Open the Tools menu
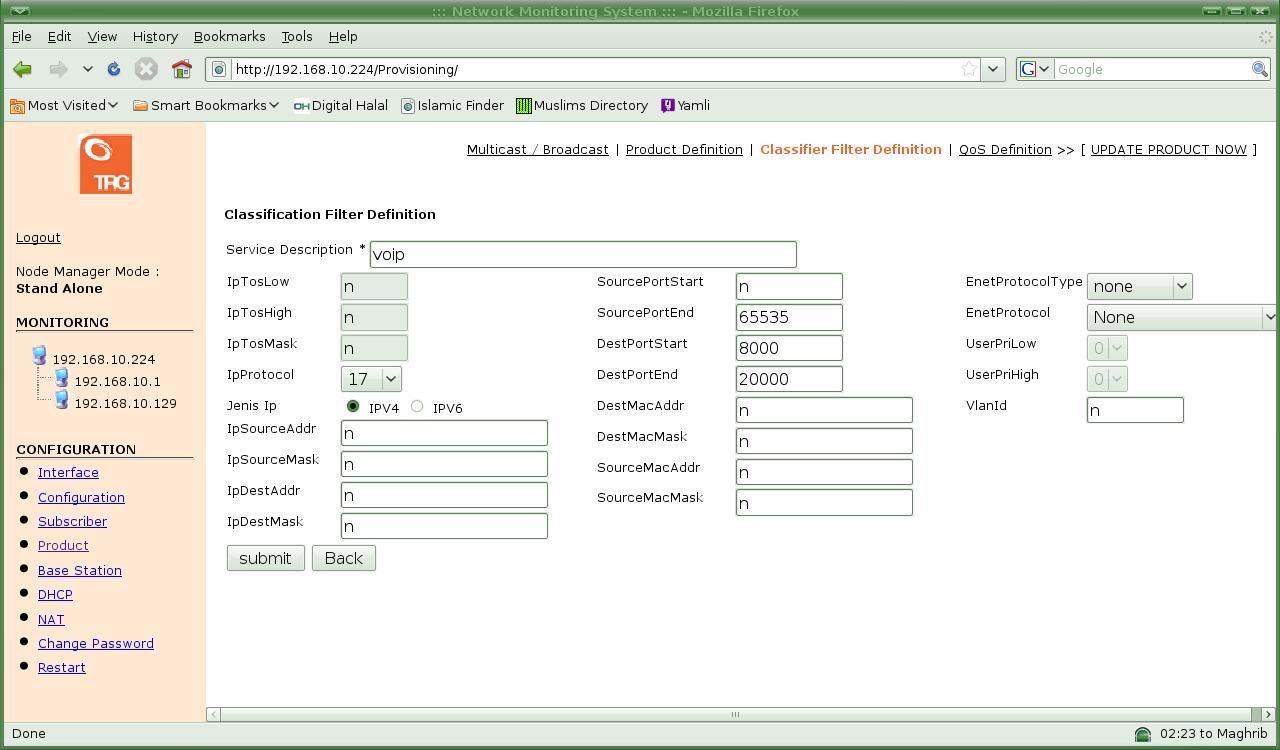The image size is (1280, 750). [296, 36]
